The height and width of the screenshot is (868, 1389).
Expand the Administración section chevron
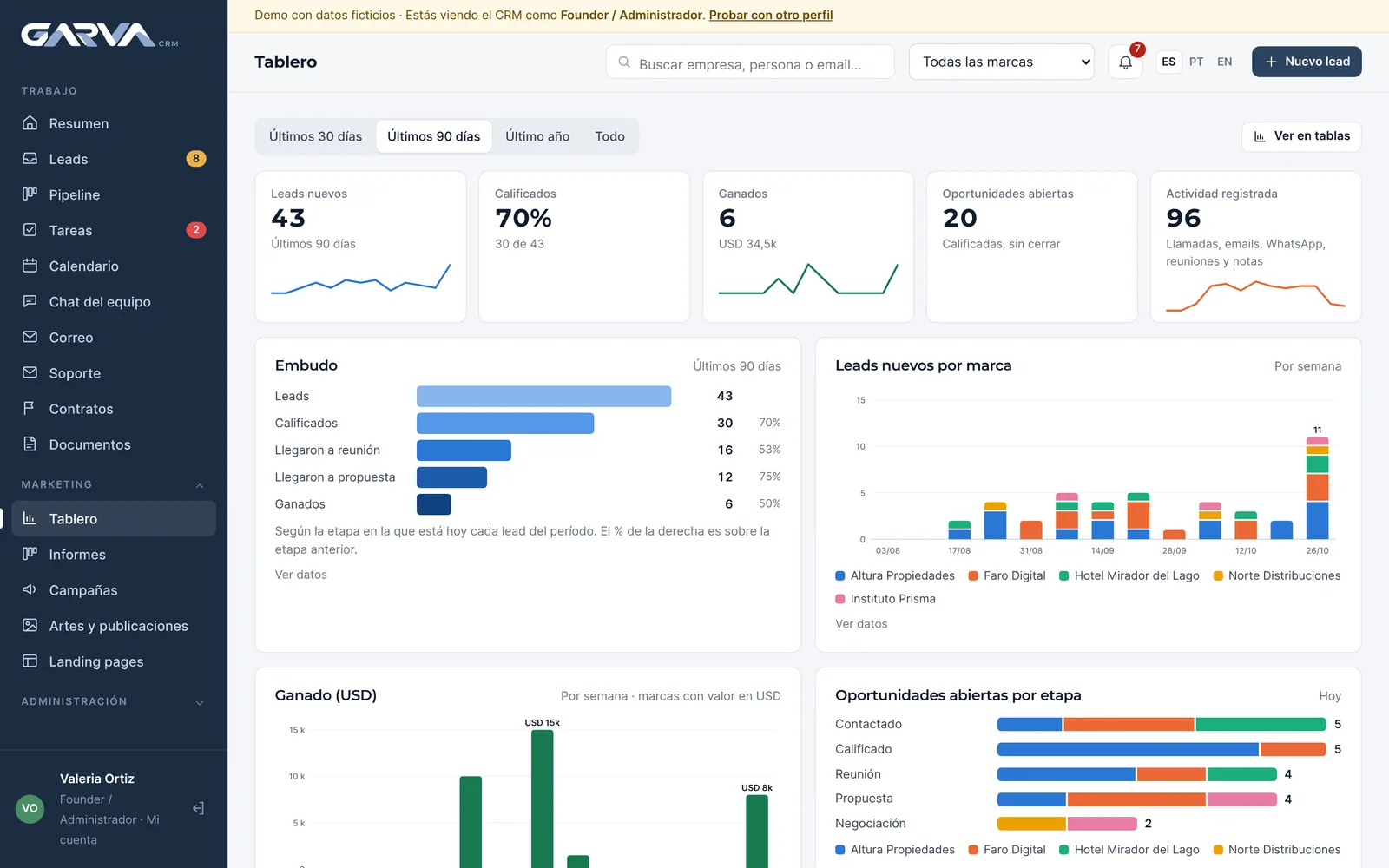pos(200,702)
